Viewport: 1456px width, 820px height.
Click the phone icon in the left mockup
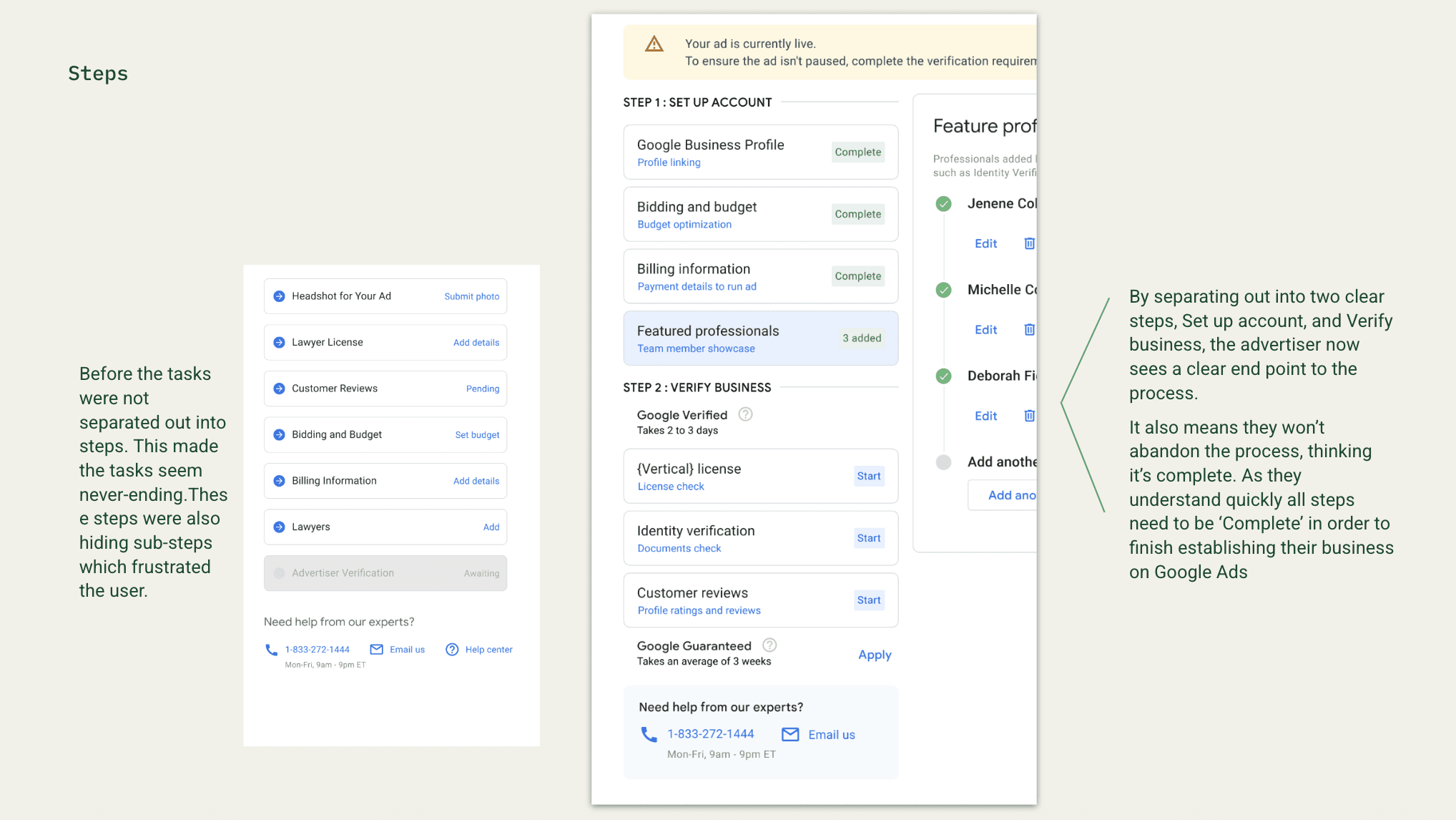coord(271,650)
